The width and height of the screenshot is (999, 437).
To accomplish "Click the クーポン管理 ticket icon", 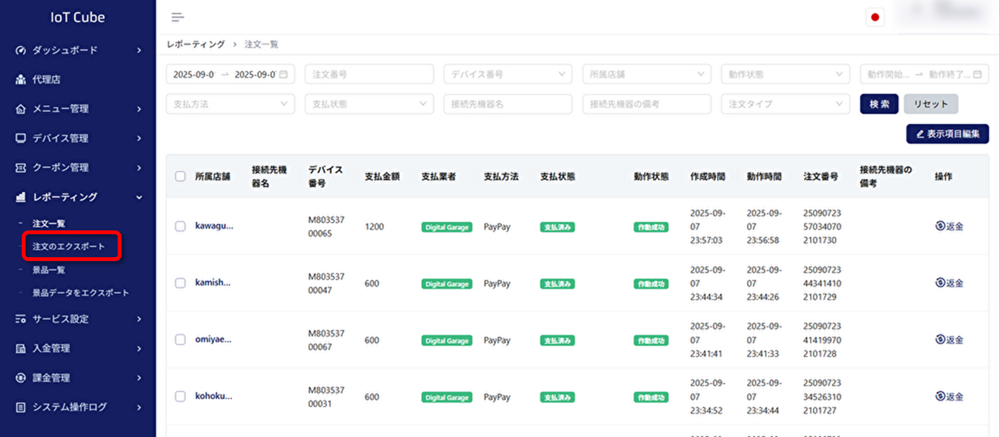I will (x=21, y=167).
